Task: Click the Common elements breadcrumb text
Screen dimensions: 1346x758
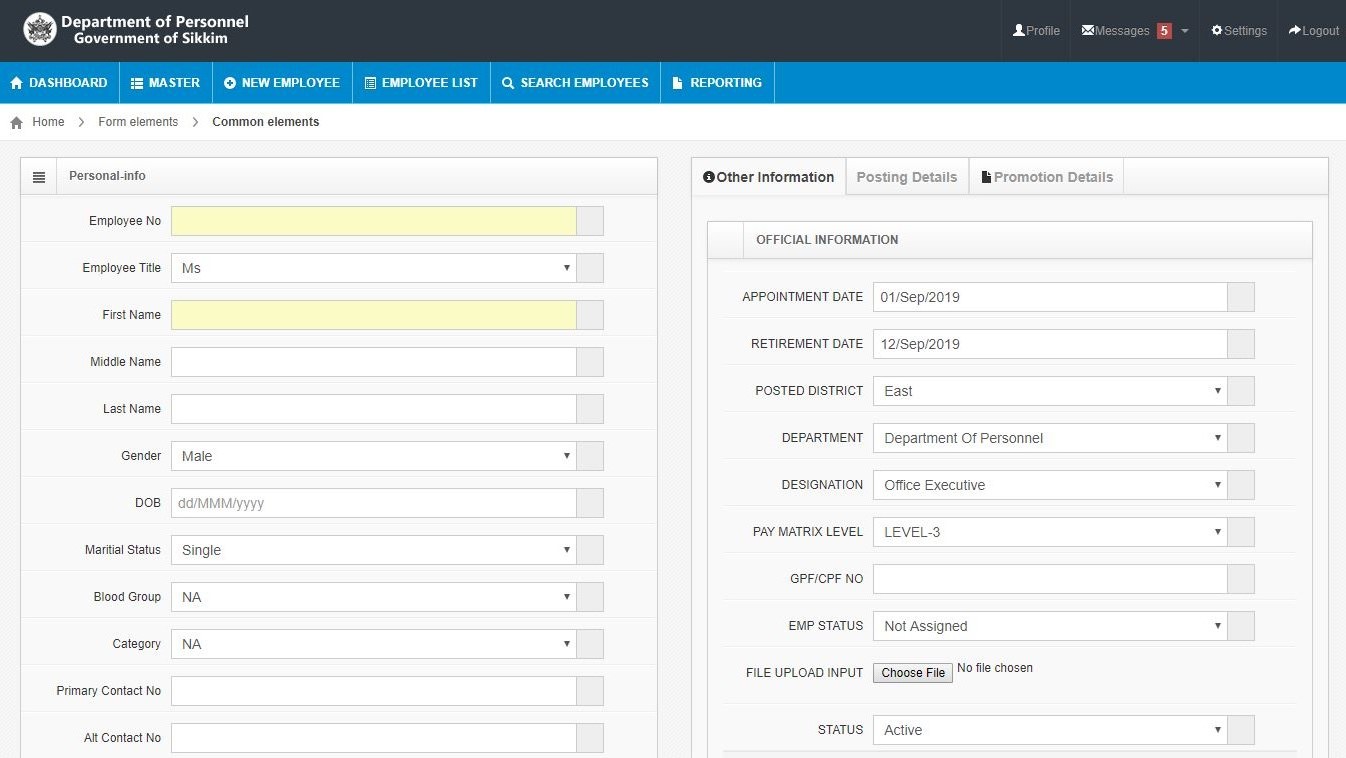Action: click(x=266, y=122)
